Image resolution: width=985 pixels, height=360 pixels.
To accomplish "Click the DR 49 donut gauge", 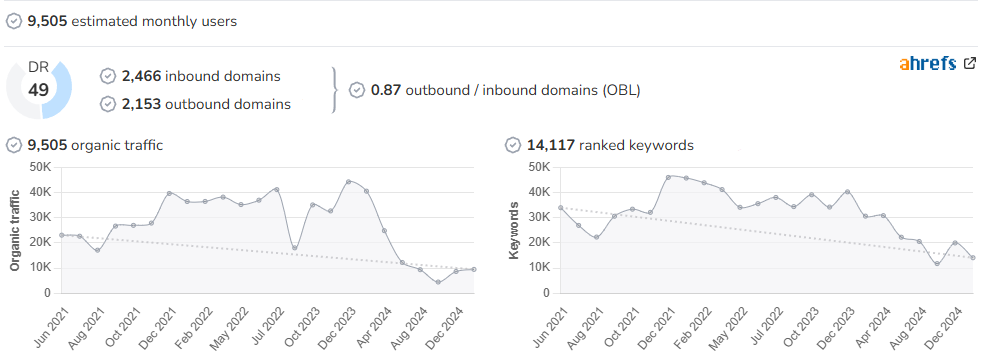I will [x=39, y=89].
